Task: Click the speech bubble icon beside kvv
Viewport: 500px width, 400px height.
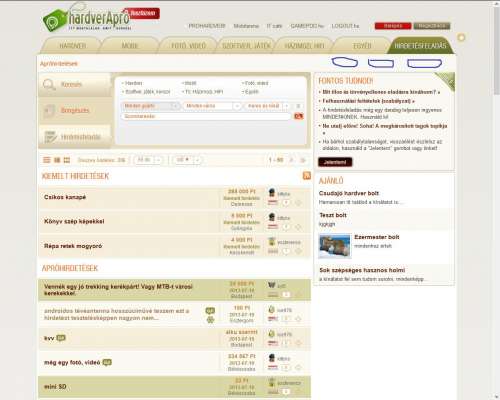Action: pyautogui.click(x=61, y=338)
